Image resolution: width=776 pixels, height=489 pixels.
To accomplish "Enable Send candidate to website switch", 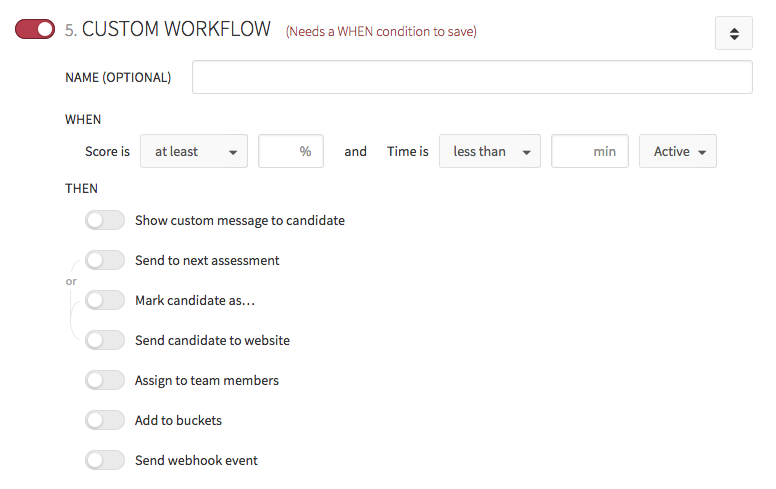I will [105, 340].
